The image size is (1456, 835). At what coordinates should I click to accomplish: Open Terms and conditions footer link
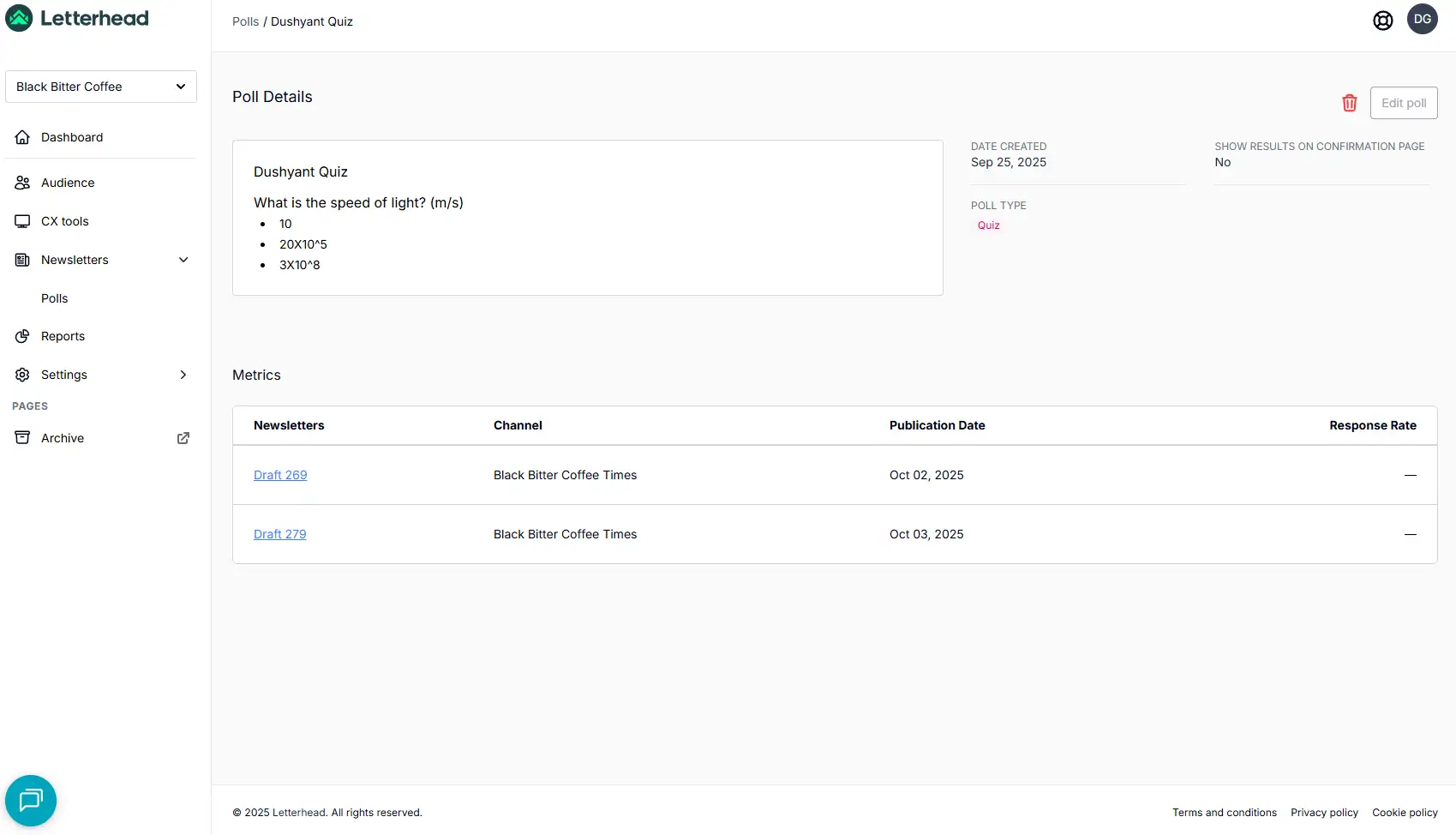(1224, 813)
